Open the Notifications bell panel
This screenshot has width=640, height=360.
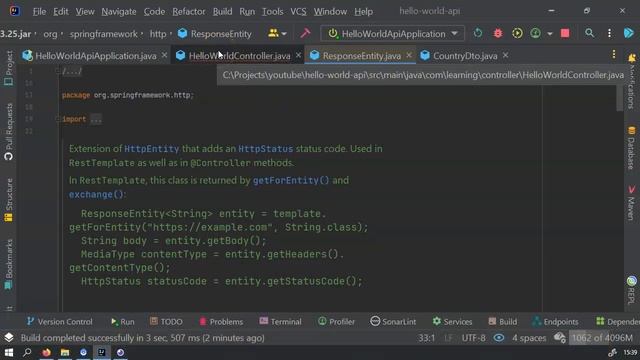(632, 58)
